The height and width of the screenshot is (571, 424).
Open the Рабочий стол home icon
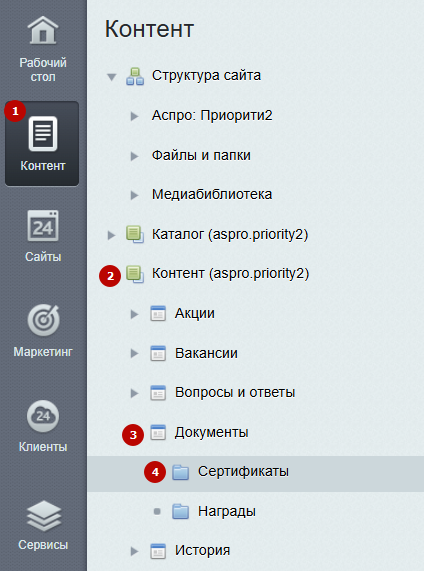(x=43, y=31)
